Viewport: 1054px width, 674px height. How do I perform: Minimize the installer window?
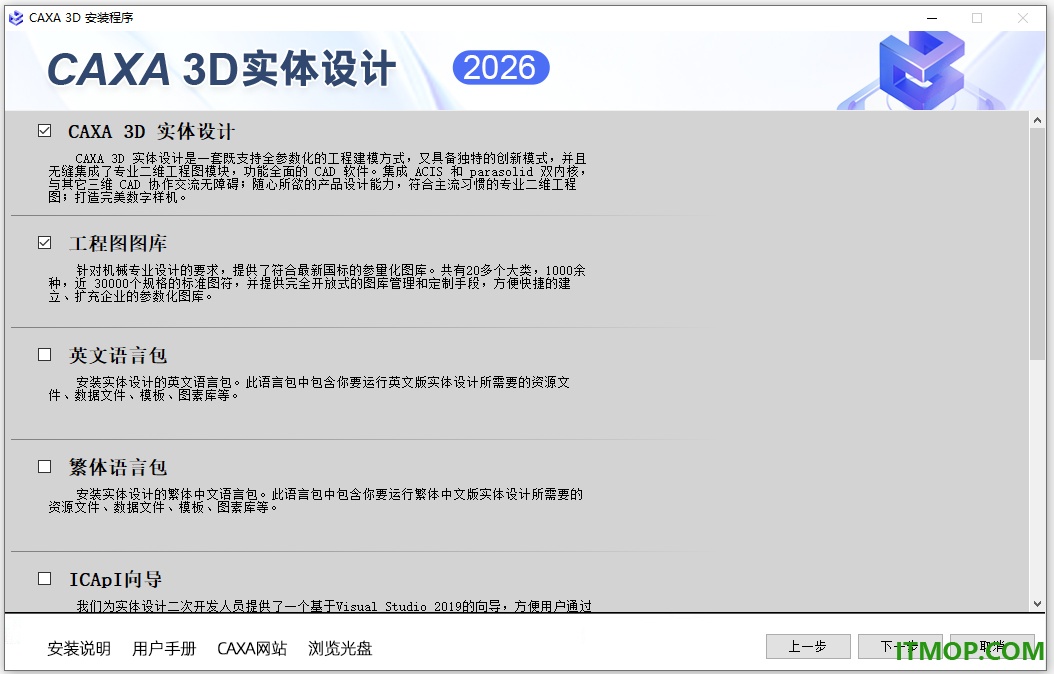(932, 18)
